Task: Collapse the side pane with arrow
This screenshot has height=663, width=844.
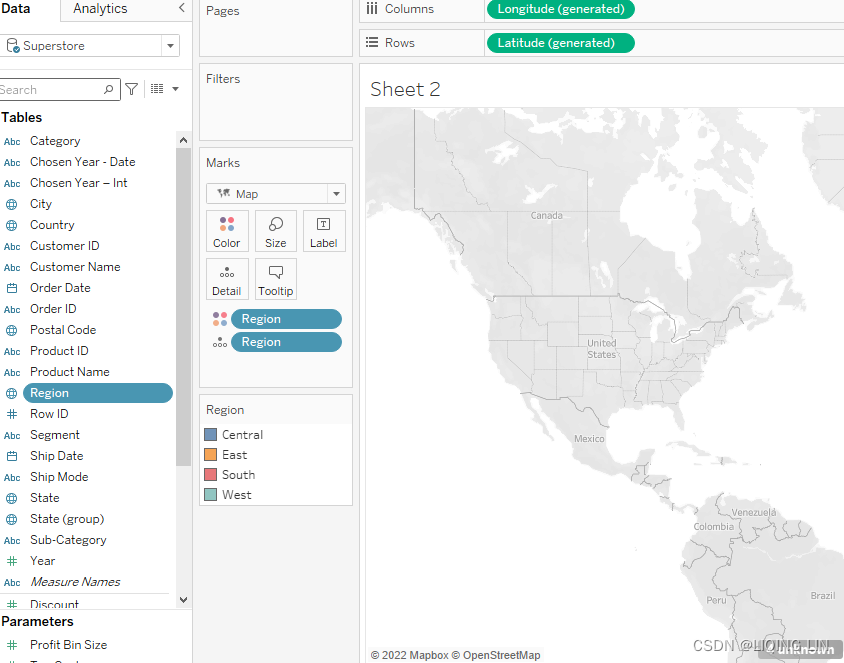Action: tap(181, 8)
